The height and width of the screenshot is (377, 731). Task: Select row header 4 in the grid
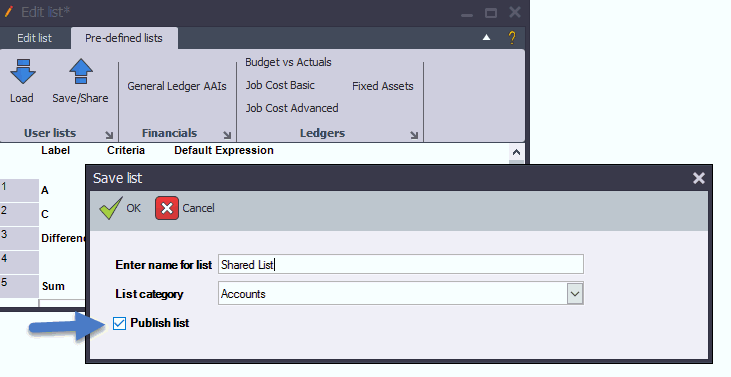19,262
